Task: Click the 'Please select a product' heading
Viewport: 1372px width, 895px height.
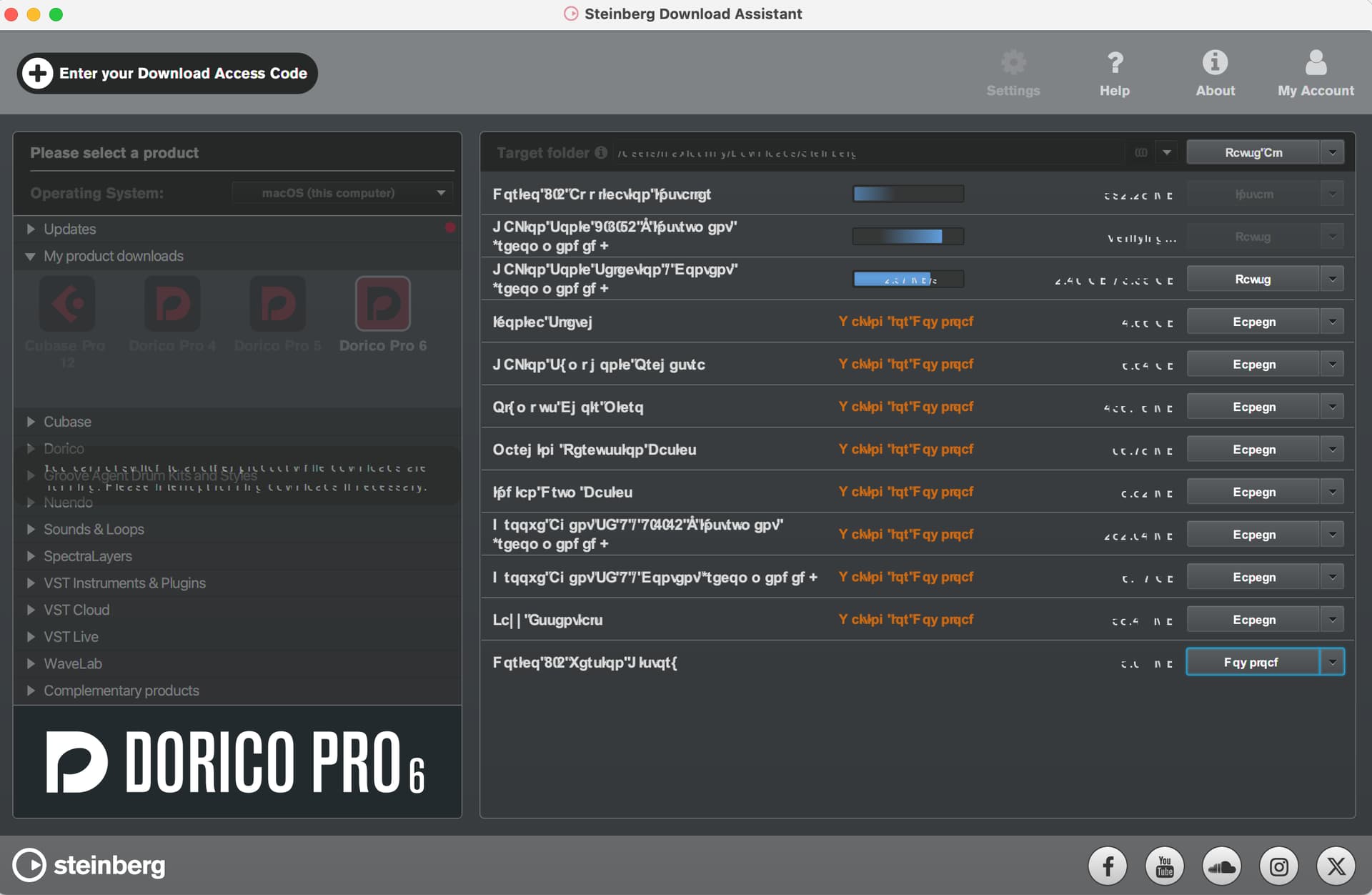Action: tap(114, 152)
